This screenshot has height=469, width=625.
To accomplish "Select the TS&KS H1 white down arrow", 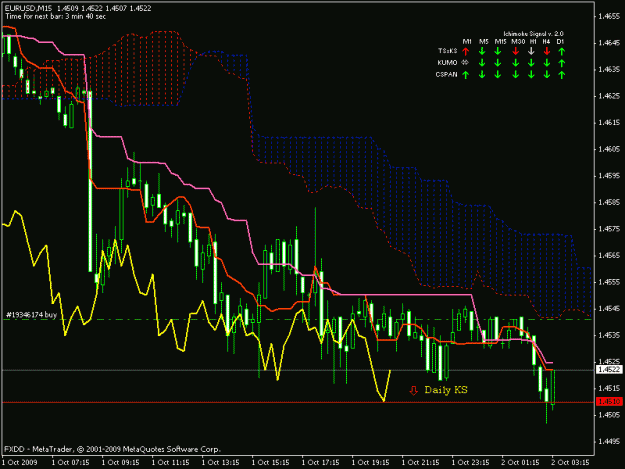I will tap(531, 51).
